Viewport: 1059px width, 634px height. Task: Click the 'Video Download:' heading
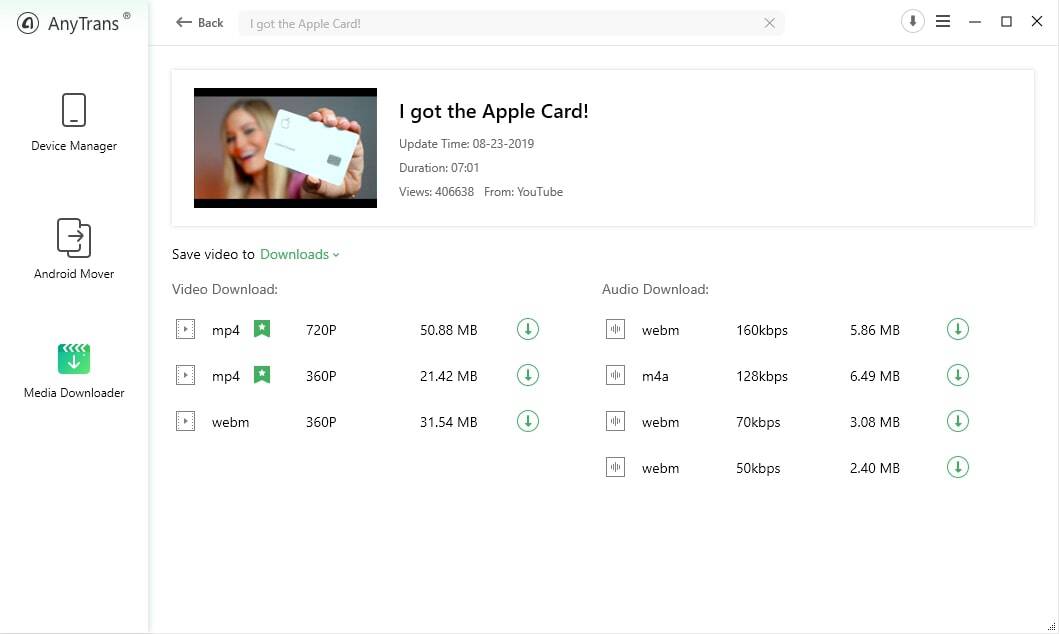(225, 290)
